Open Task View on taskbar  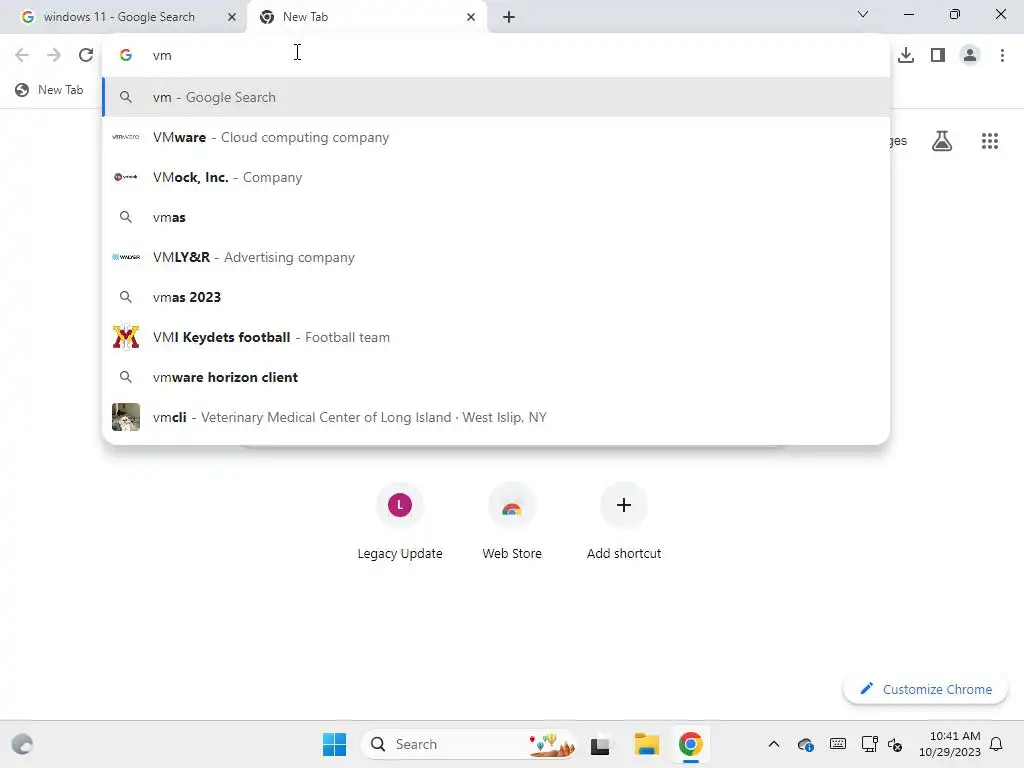[600, 744]
